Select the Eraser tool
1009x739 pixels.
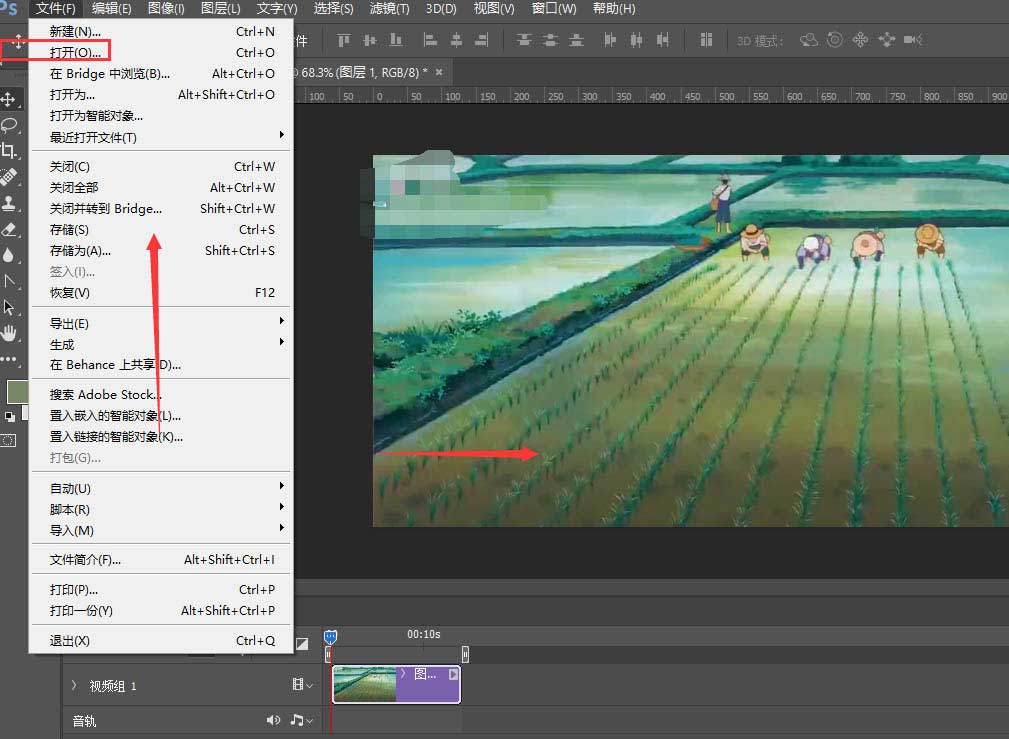[8, 229]
